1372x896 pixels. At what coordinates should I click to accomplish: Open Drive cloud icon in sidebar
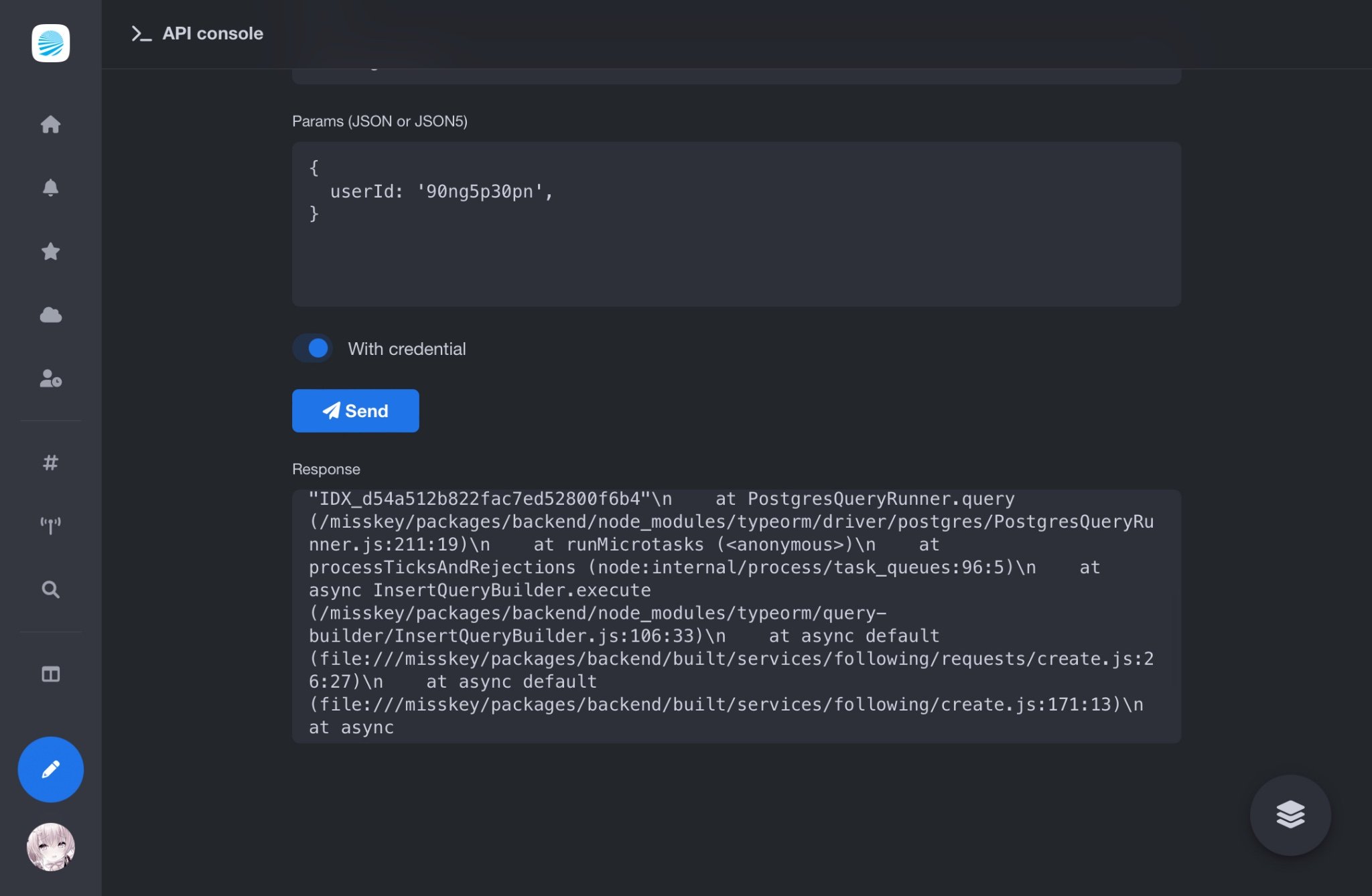[x=50, y=315]
